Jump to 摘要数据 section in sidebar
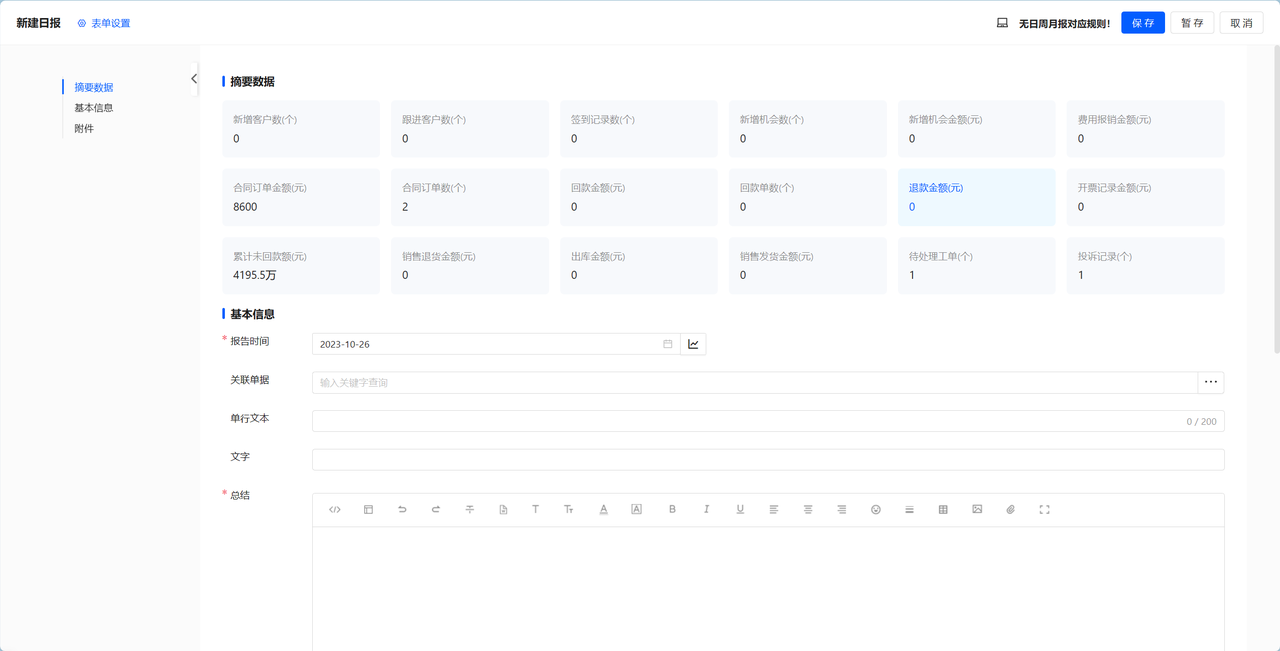This screenshot has height=651, width=1280. (94, 88)
